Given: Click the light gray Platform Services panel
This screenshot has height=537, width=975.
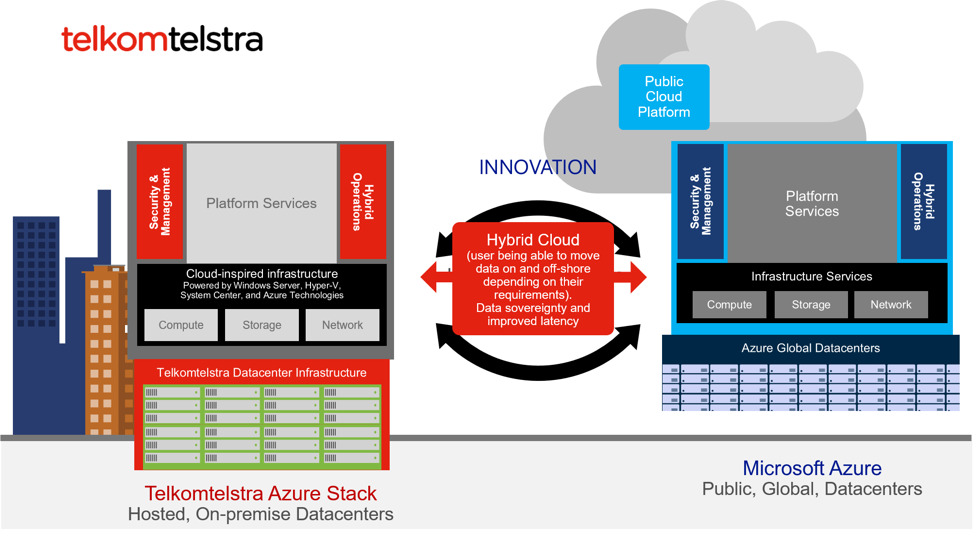Looking at the screenshot, I should (x=262, y=203).
